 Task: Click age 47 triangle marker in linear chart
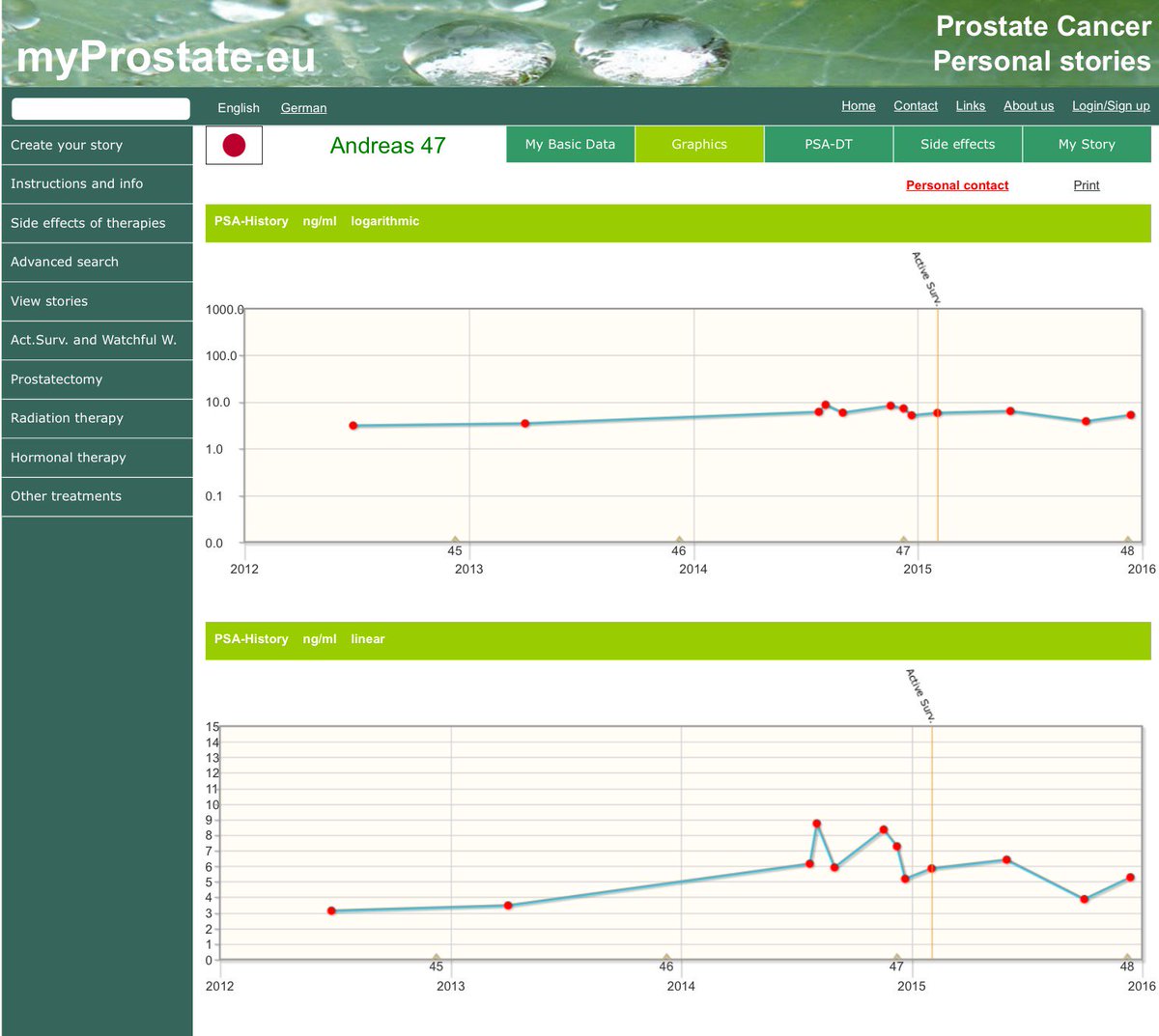coord(896,957)
